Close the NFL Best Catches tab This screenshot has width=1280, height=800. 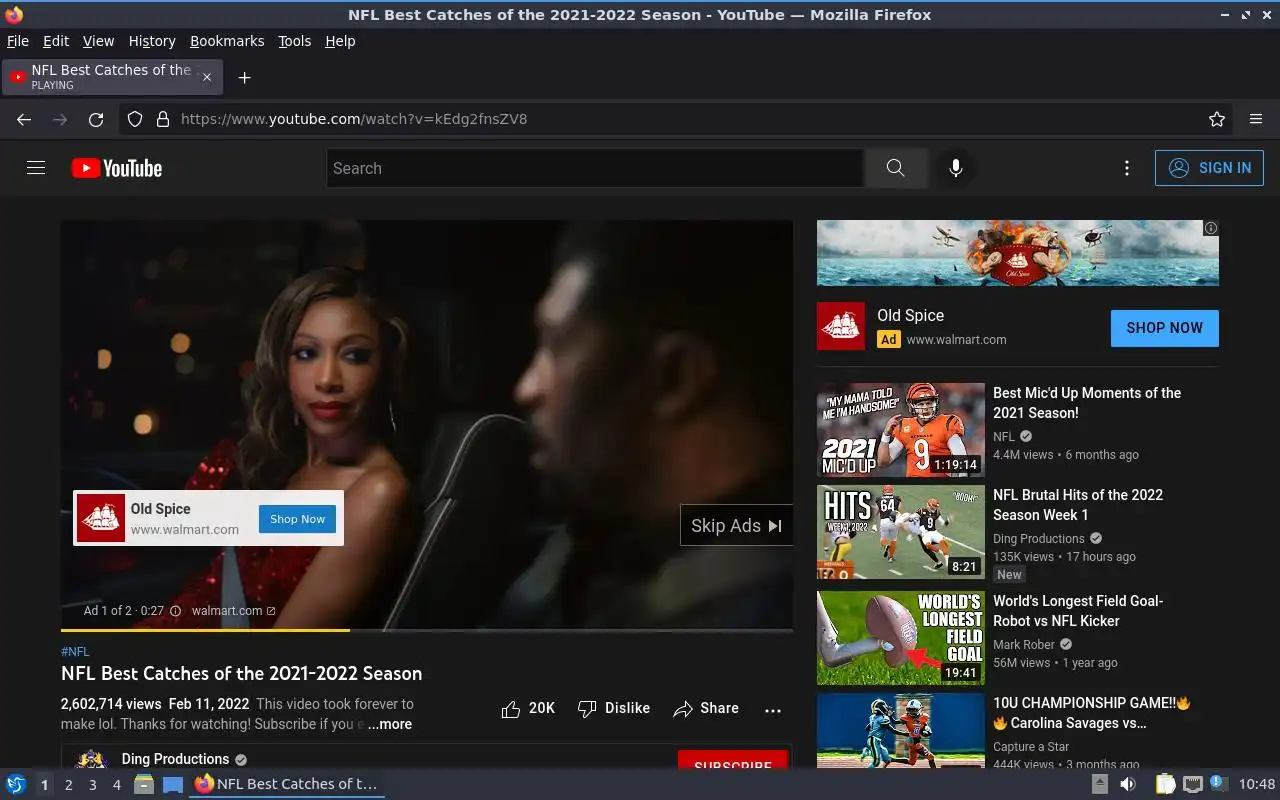pos(207,77)
